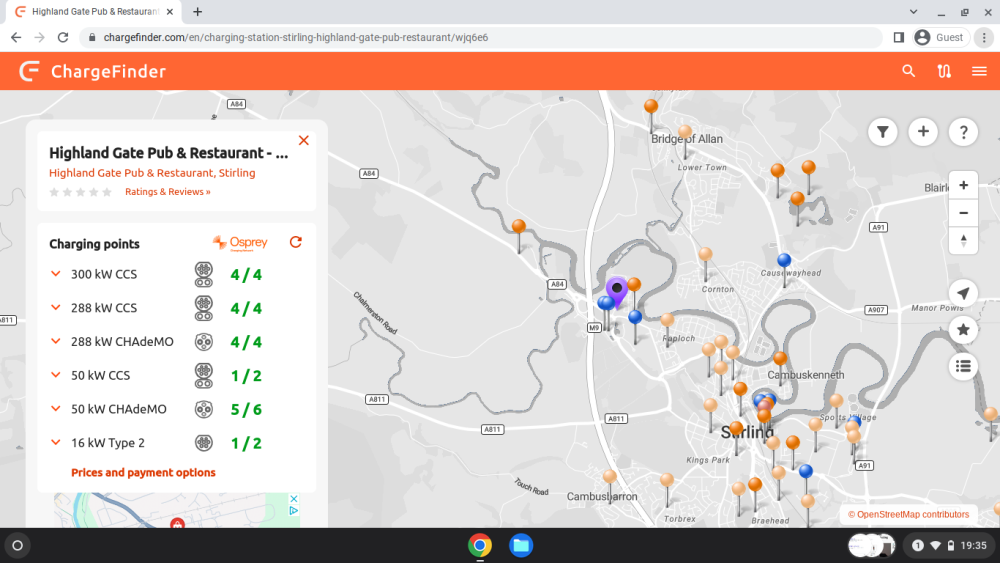Close the advertisement with X icon
Screen dimensions: 1000x563
[x=293, y=499]
